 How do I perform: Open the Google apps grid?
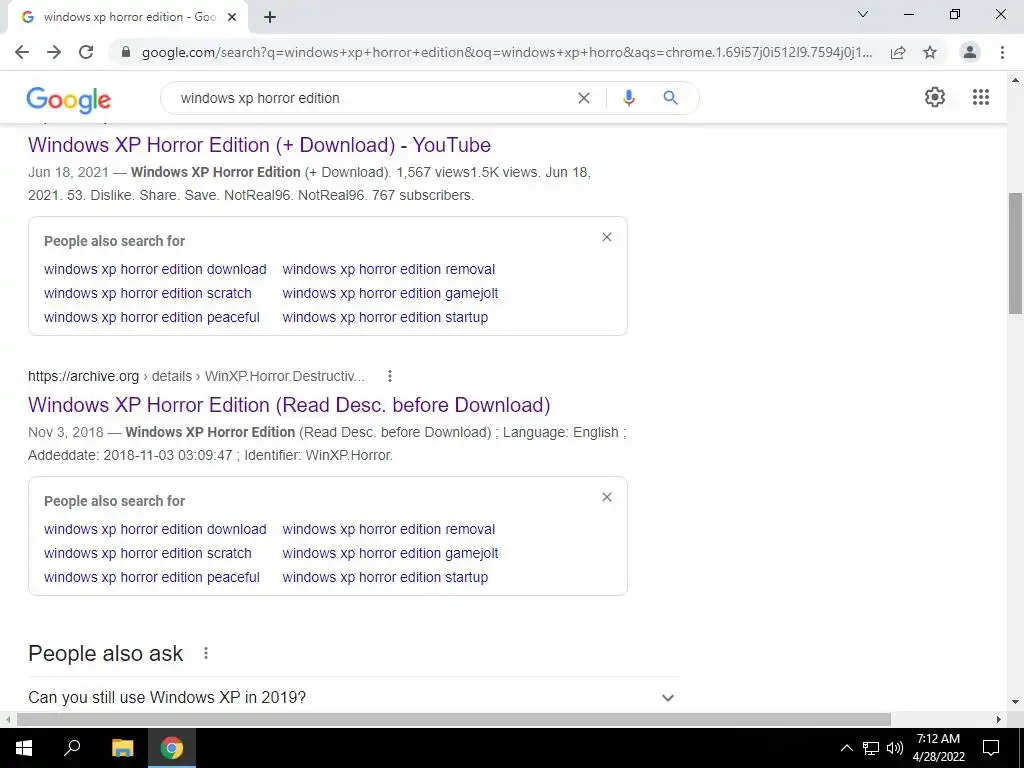(981, 97)
